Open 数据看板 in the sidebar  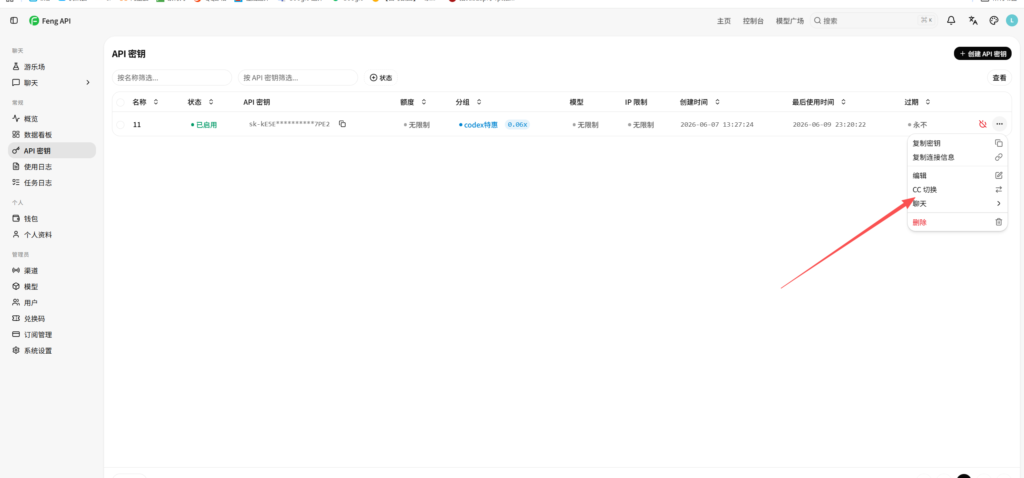[52, 135]
